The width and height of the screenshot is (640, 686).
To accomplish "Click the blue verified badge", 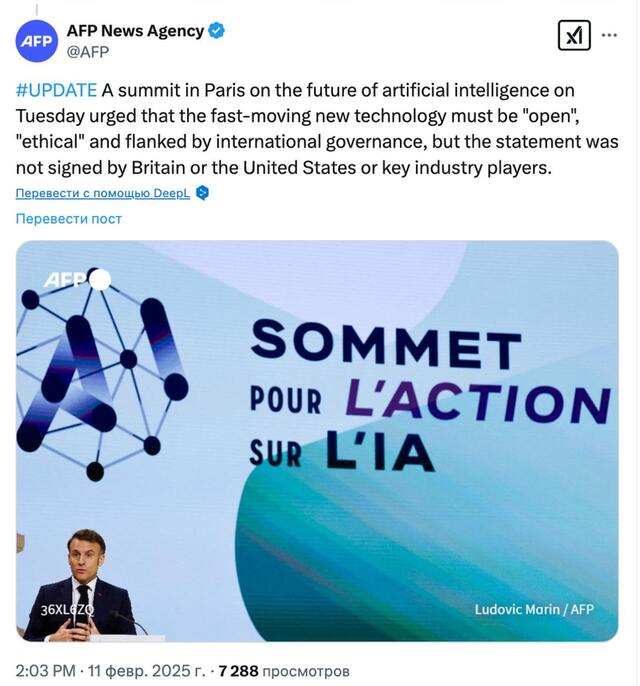I will pyautogui.click(x=217, y=31).
